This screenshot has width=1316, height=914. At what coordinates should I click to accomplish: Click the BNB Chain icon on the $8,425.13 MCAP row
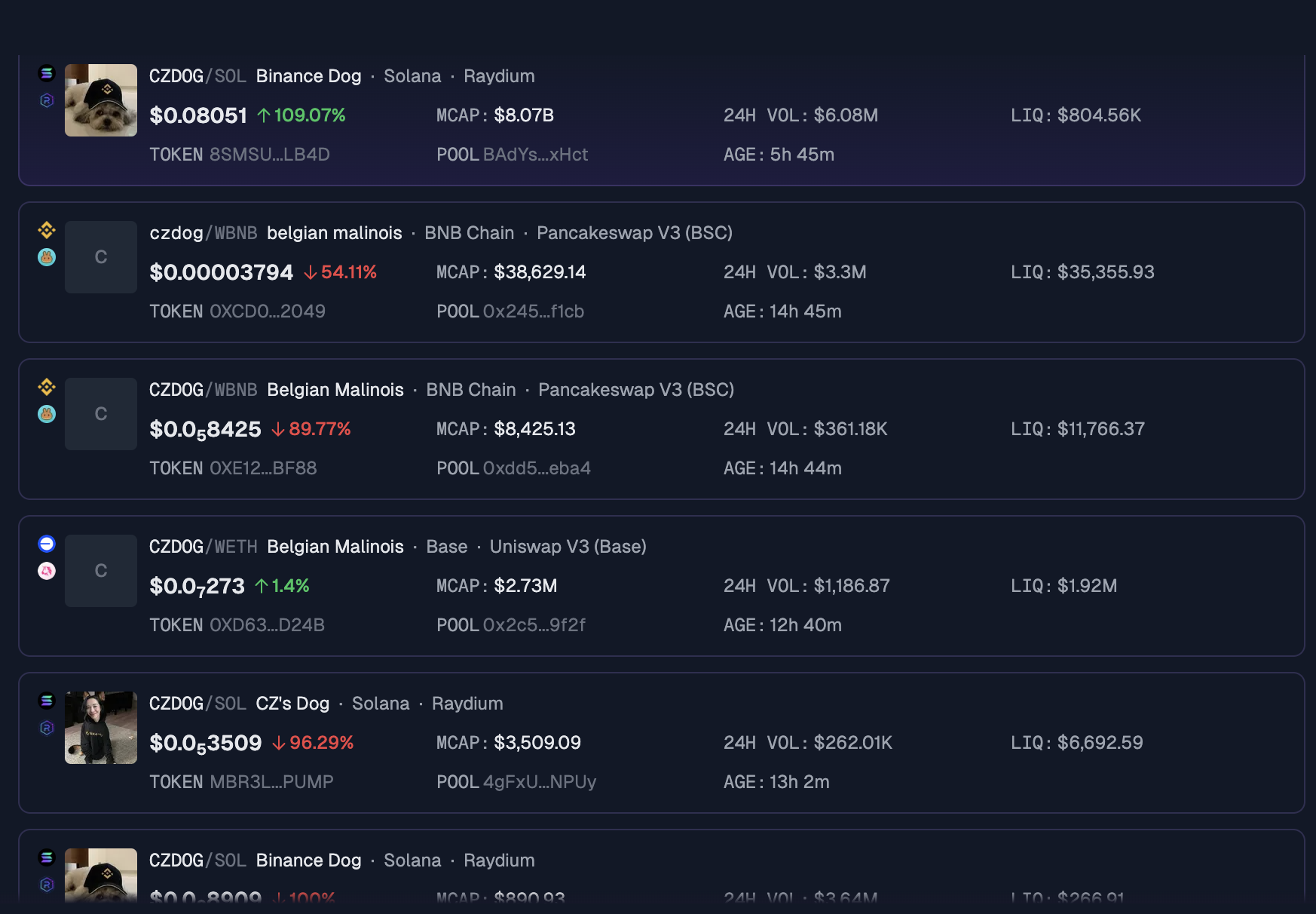(x=47, y=387)
